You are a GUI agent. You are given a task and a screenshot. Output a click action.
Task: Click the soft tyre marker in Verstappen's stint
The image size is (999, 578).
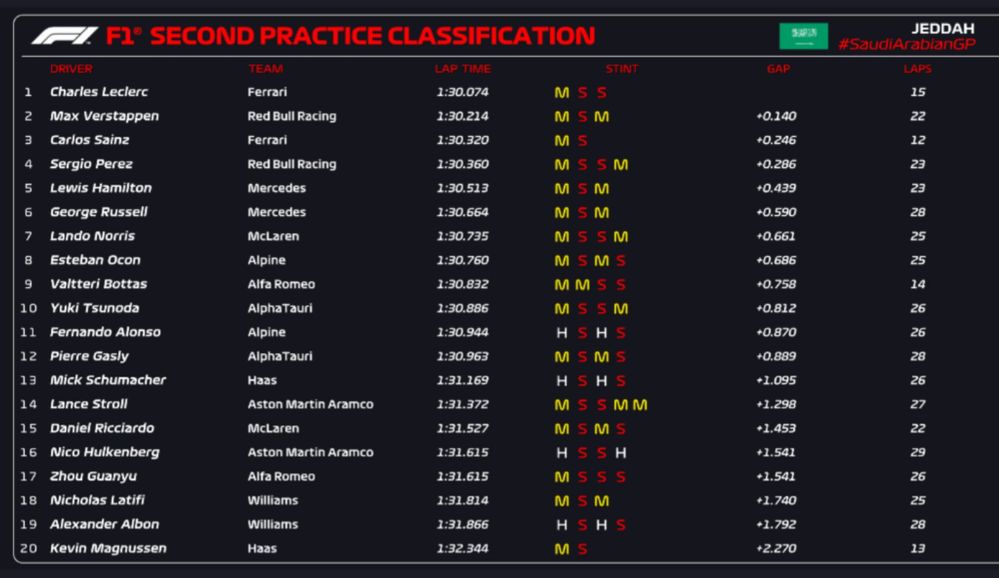(x=582, y=117)
